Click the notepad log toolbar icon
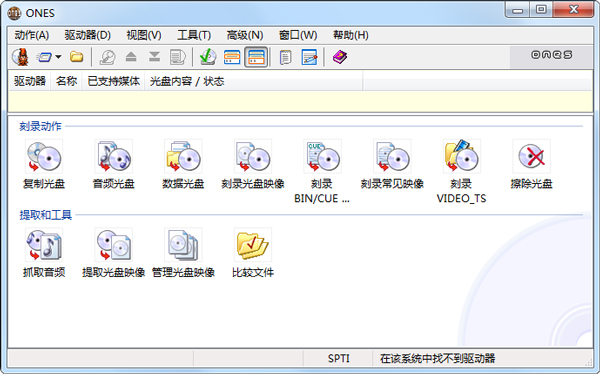This screenshot has height=374, width=600. pyautogui.click(x=285, y=57)
